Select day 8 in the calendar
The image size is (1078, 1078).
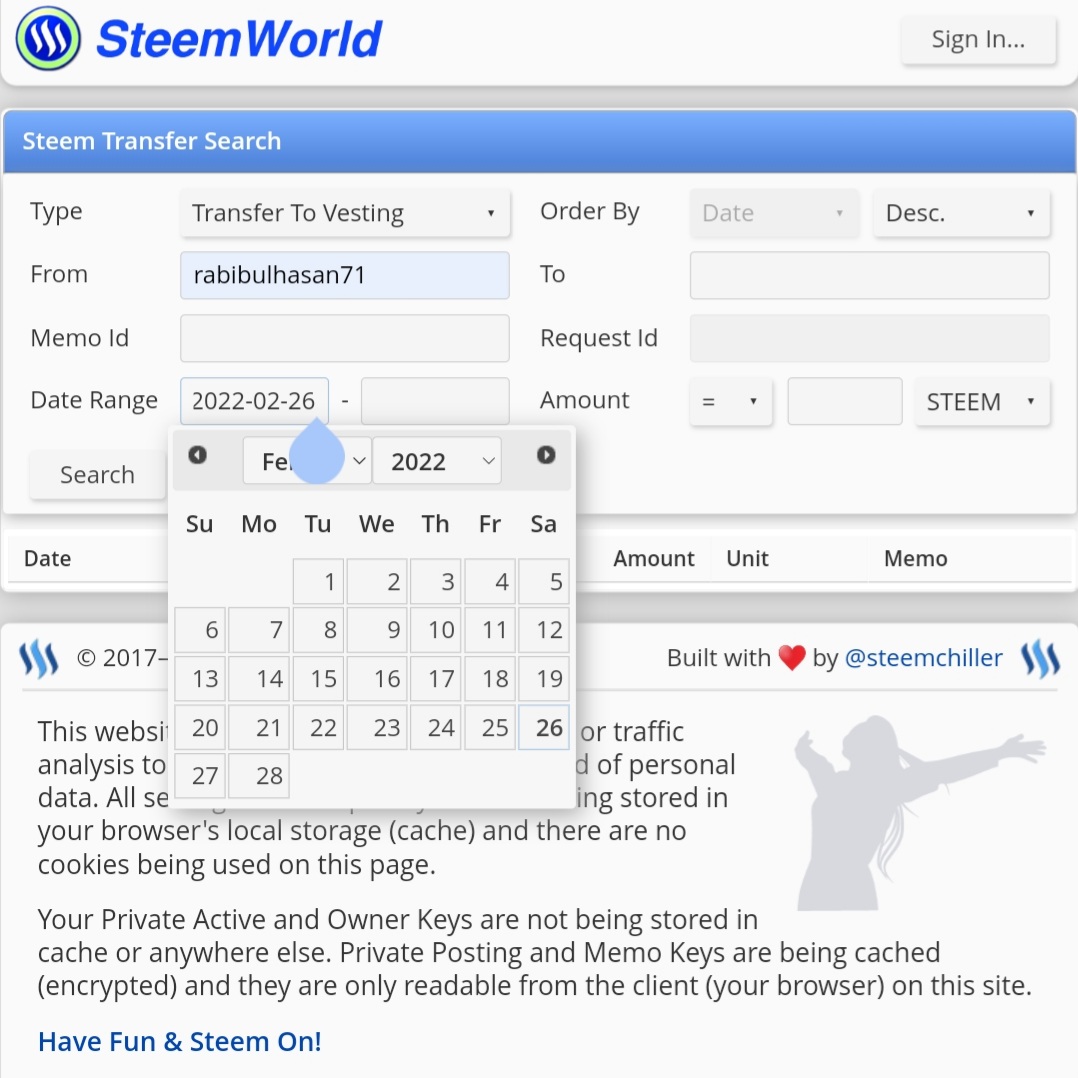(x=318, y=630)
